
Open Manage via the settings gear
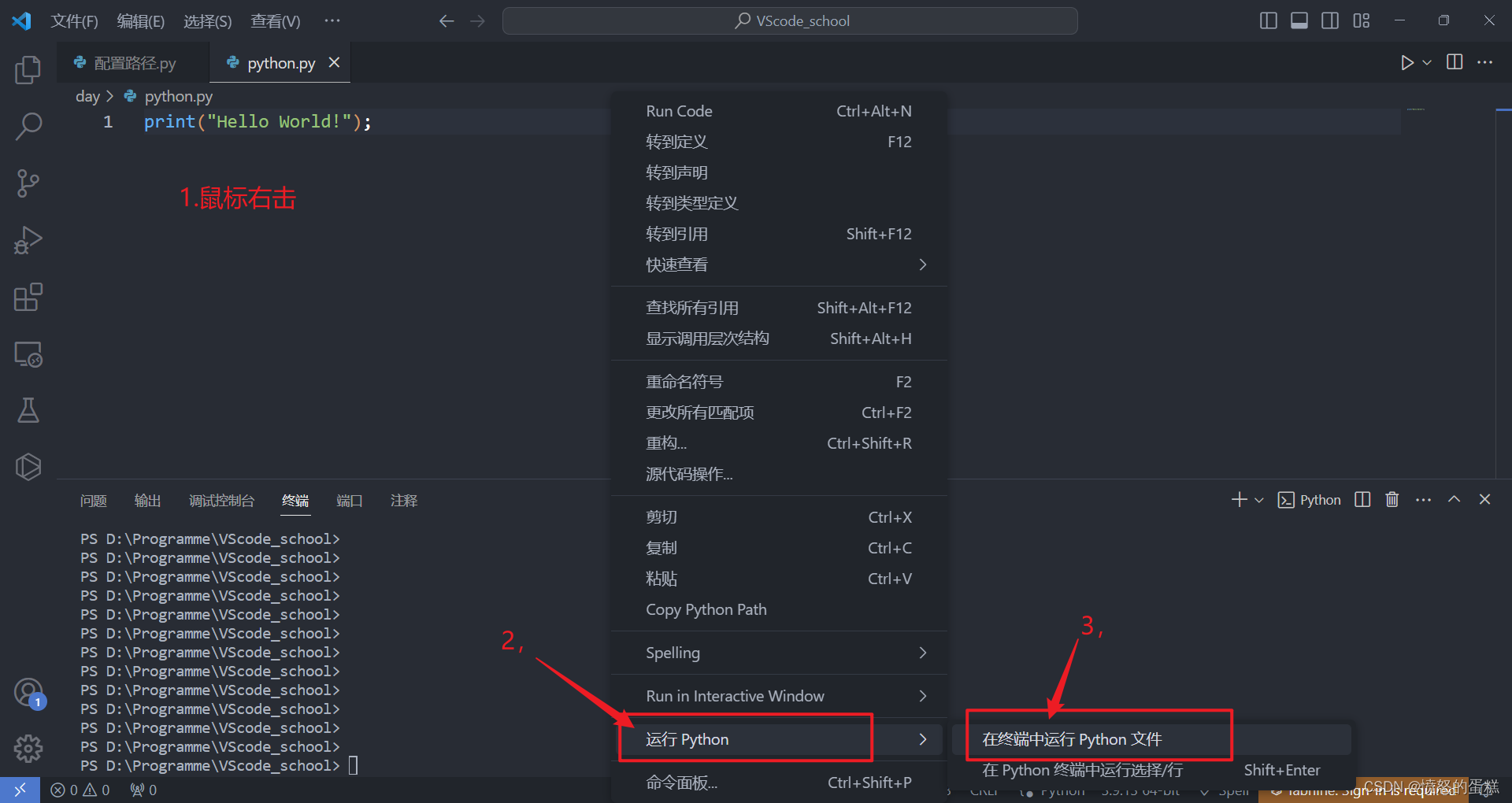click(28, 748)
